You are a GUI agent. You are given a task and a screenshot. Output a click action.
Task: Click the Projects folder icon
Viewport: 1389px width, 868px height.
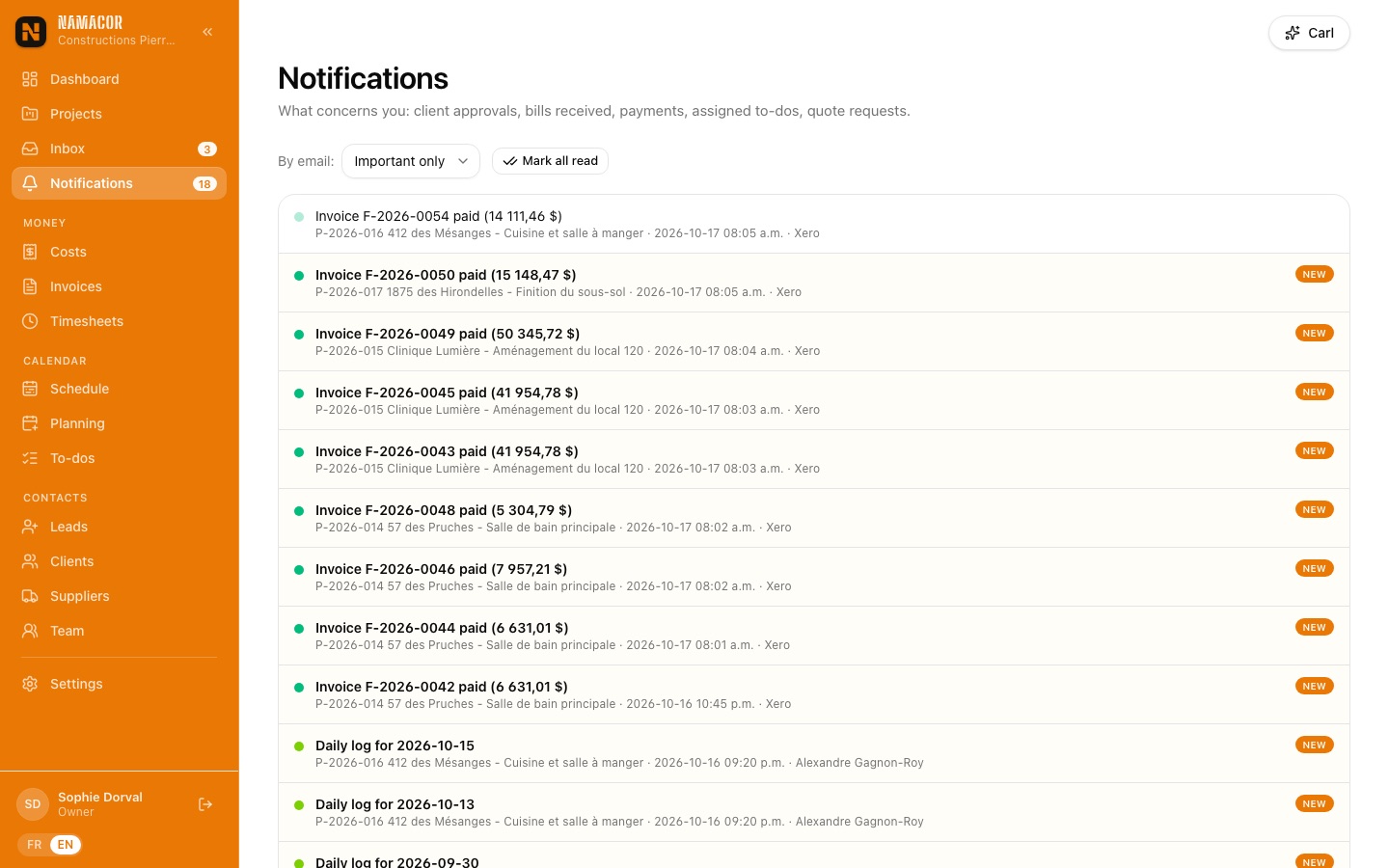point(30,114)
